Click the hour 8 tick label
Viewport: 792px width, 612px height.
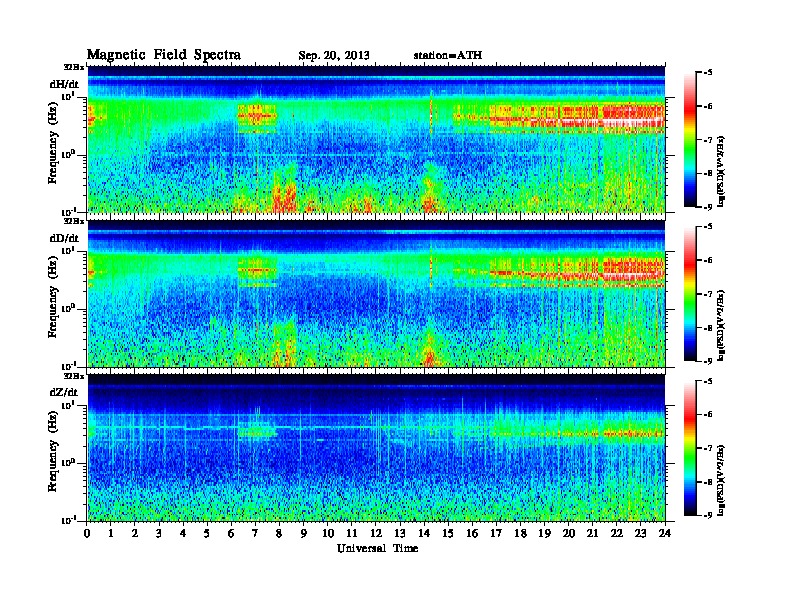[280, 533]
